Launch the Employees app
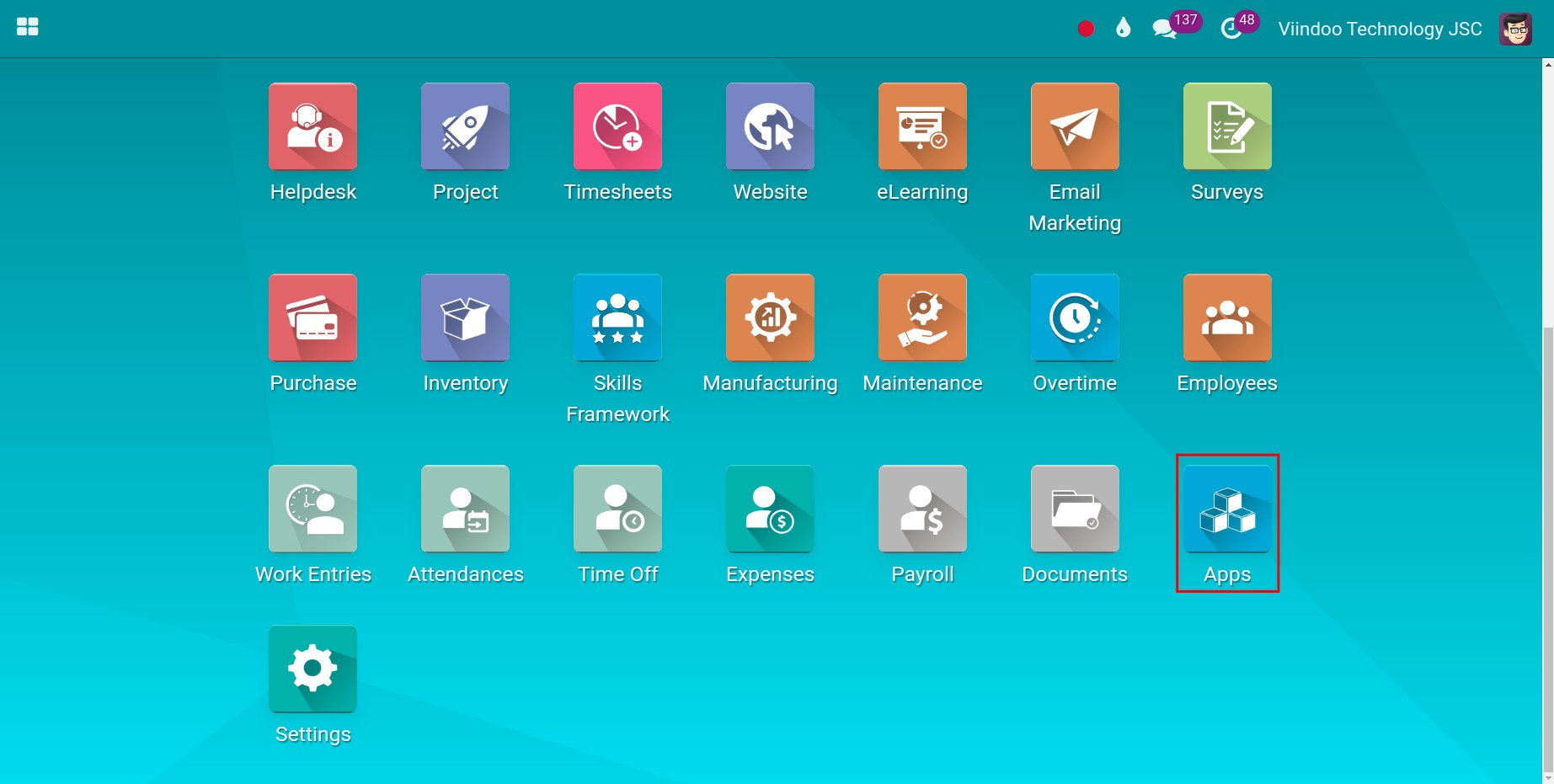 [x=1227, y=317]
